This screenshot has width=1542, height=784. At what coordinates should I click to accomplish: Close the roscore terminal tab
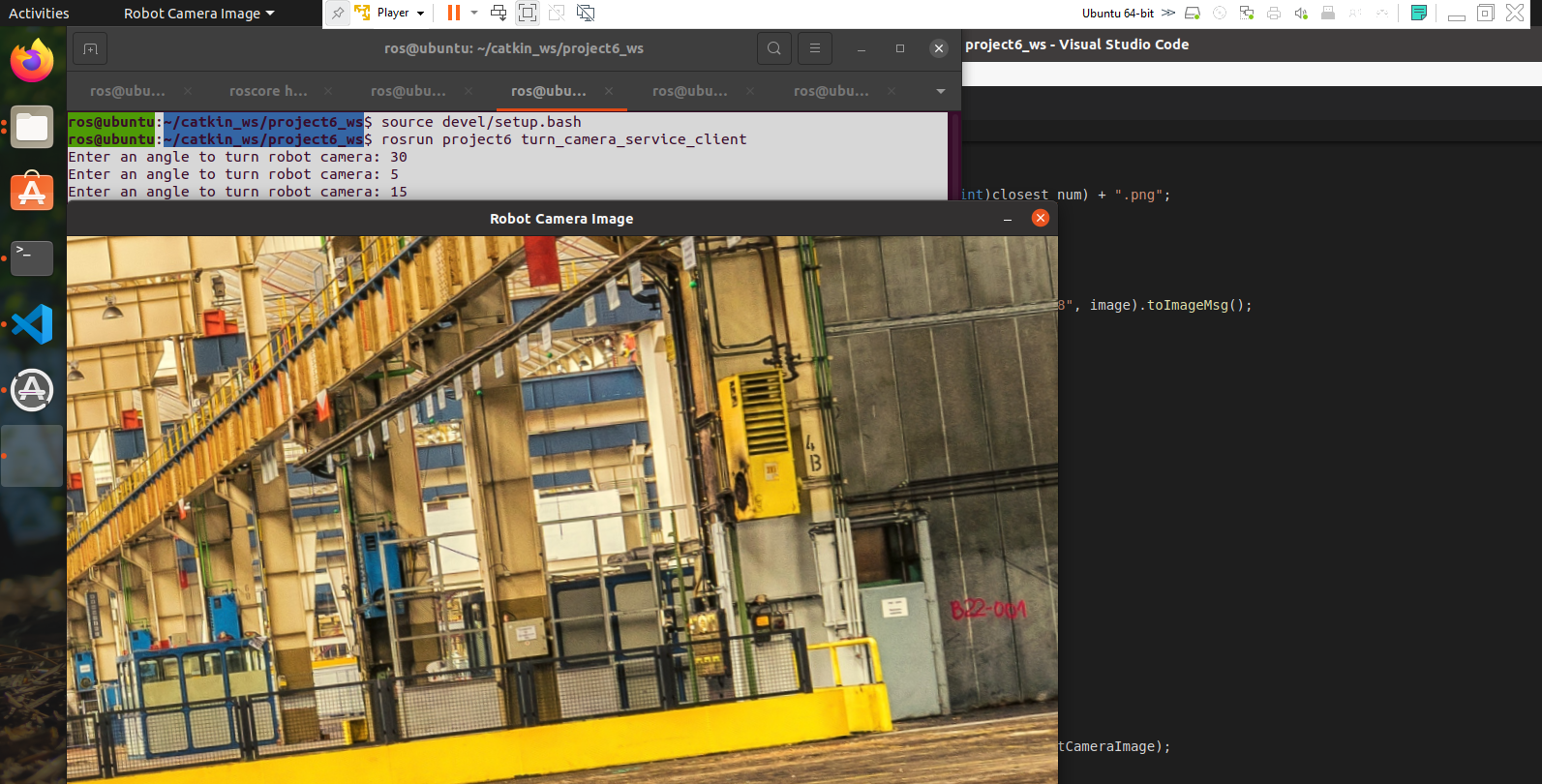[328, 91]
